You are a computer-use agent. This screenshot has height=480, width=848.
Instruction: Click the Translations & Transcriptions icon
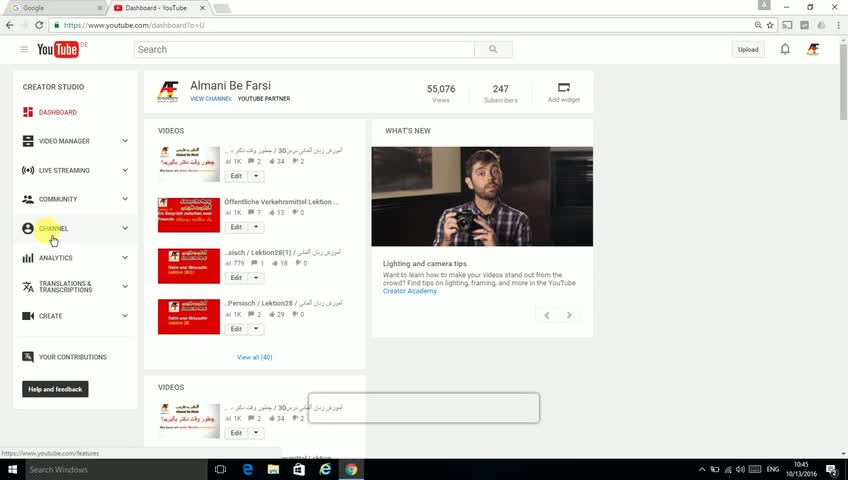coord(28,286)
